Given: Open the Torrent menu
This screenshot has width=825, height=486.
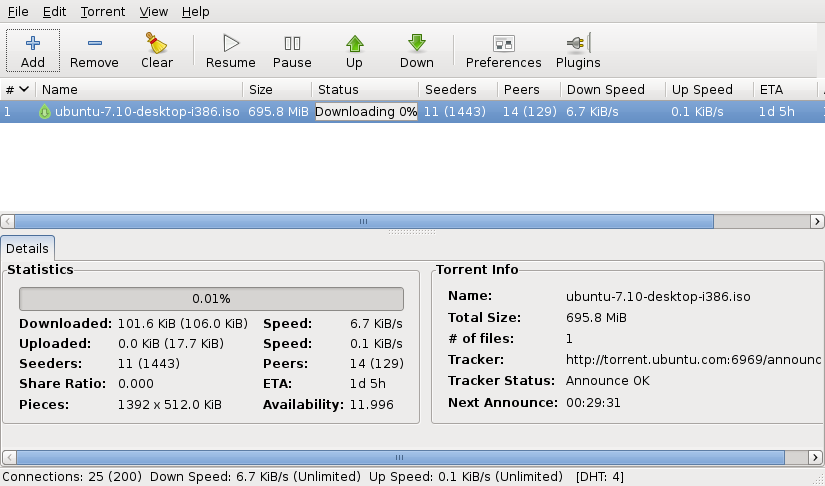Looking at the screenshot, I should tap(103, 12).
